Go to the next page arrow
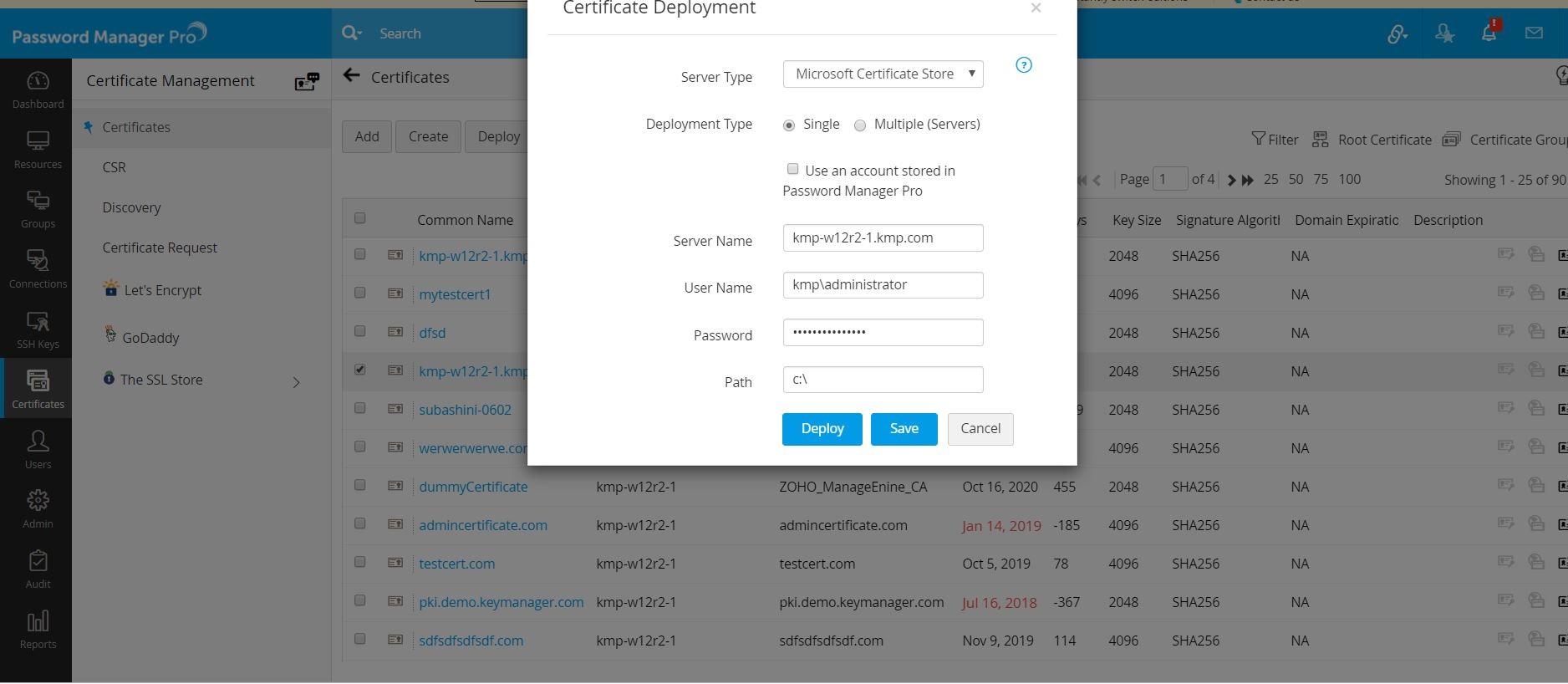1568x684 pixels. pyautogui.click(x=1230, y=180)
